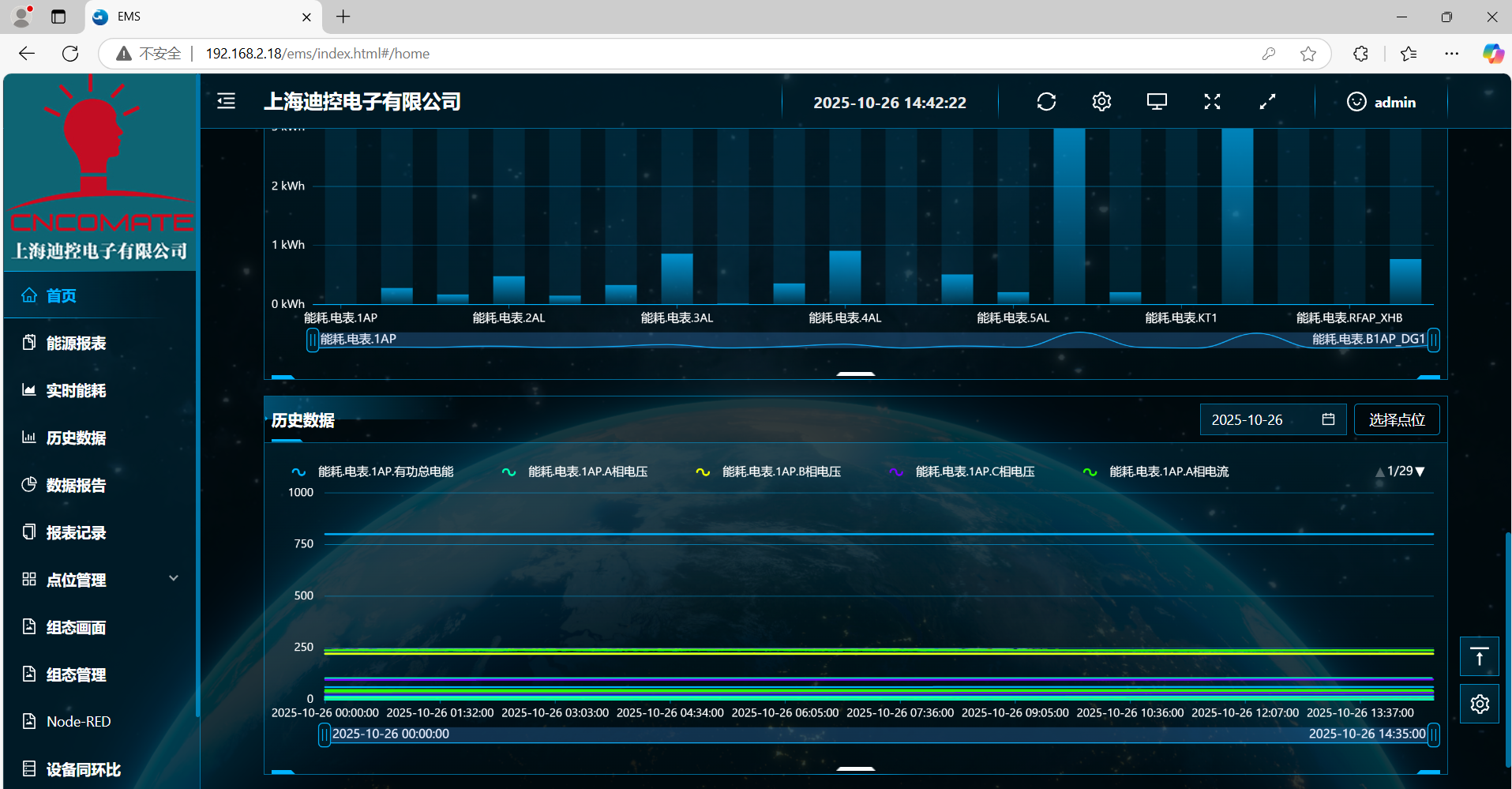Collapse the sidebar with the hamburger icon
Image resolution: width=1512 pixels, height=789 pixels.
[x=227, y=101]
